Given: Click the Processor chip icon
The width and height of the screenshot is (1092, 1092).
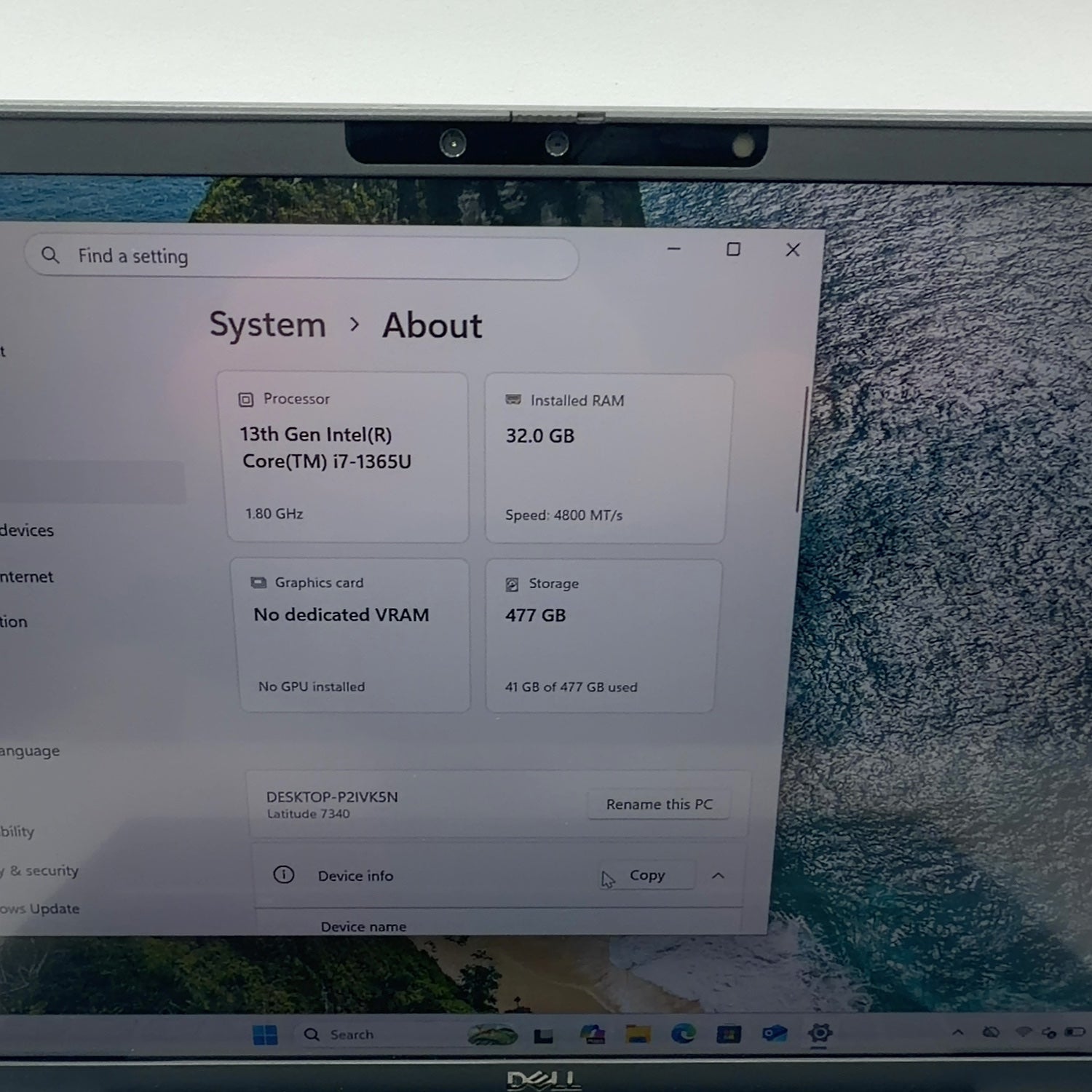Looking at the screenshot, I should click(246, 399).
